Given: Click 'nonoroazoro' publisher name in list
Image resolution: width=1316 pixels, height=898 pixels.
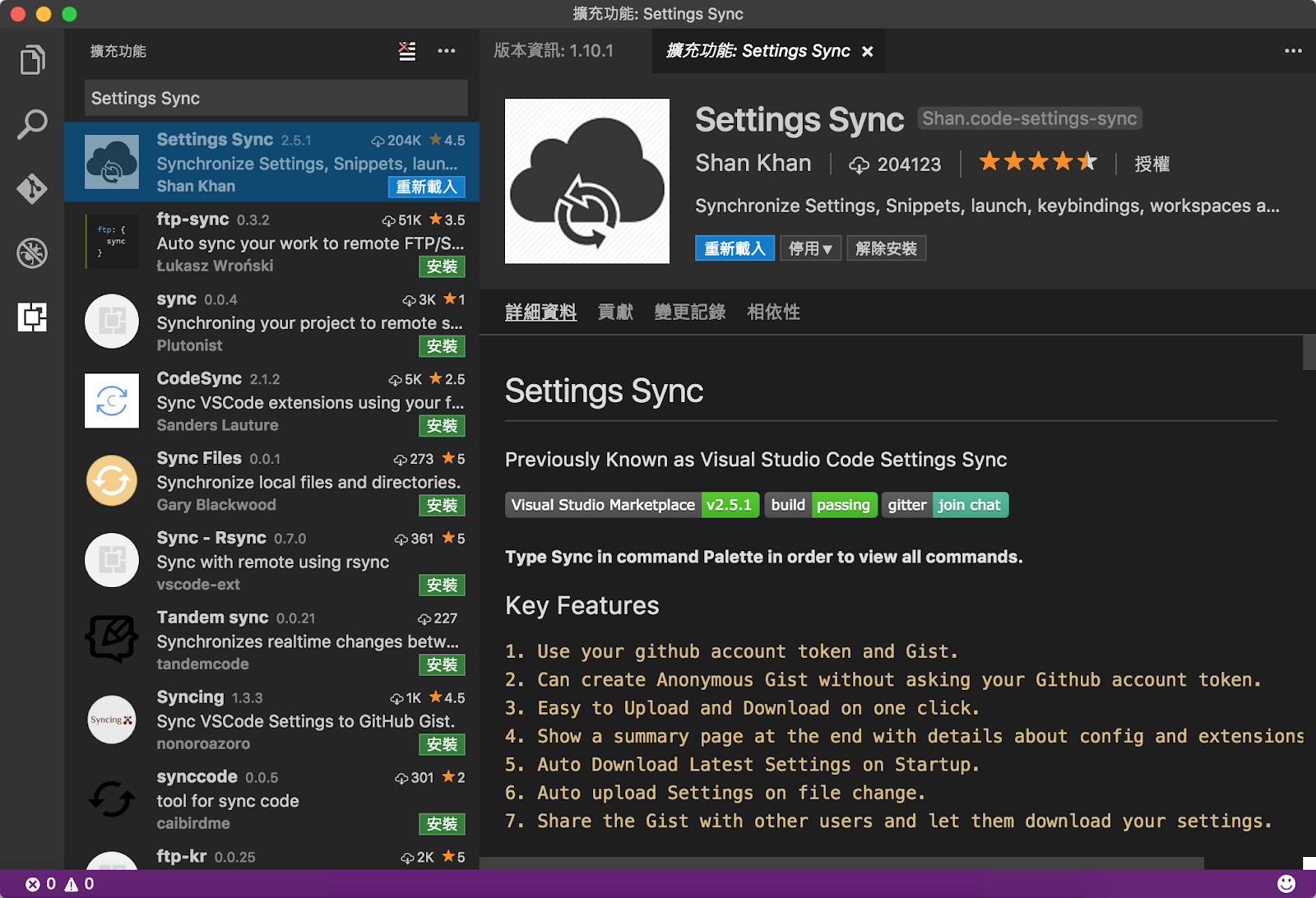Looking at the screenshot, I should 203,743.
